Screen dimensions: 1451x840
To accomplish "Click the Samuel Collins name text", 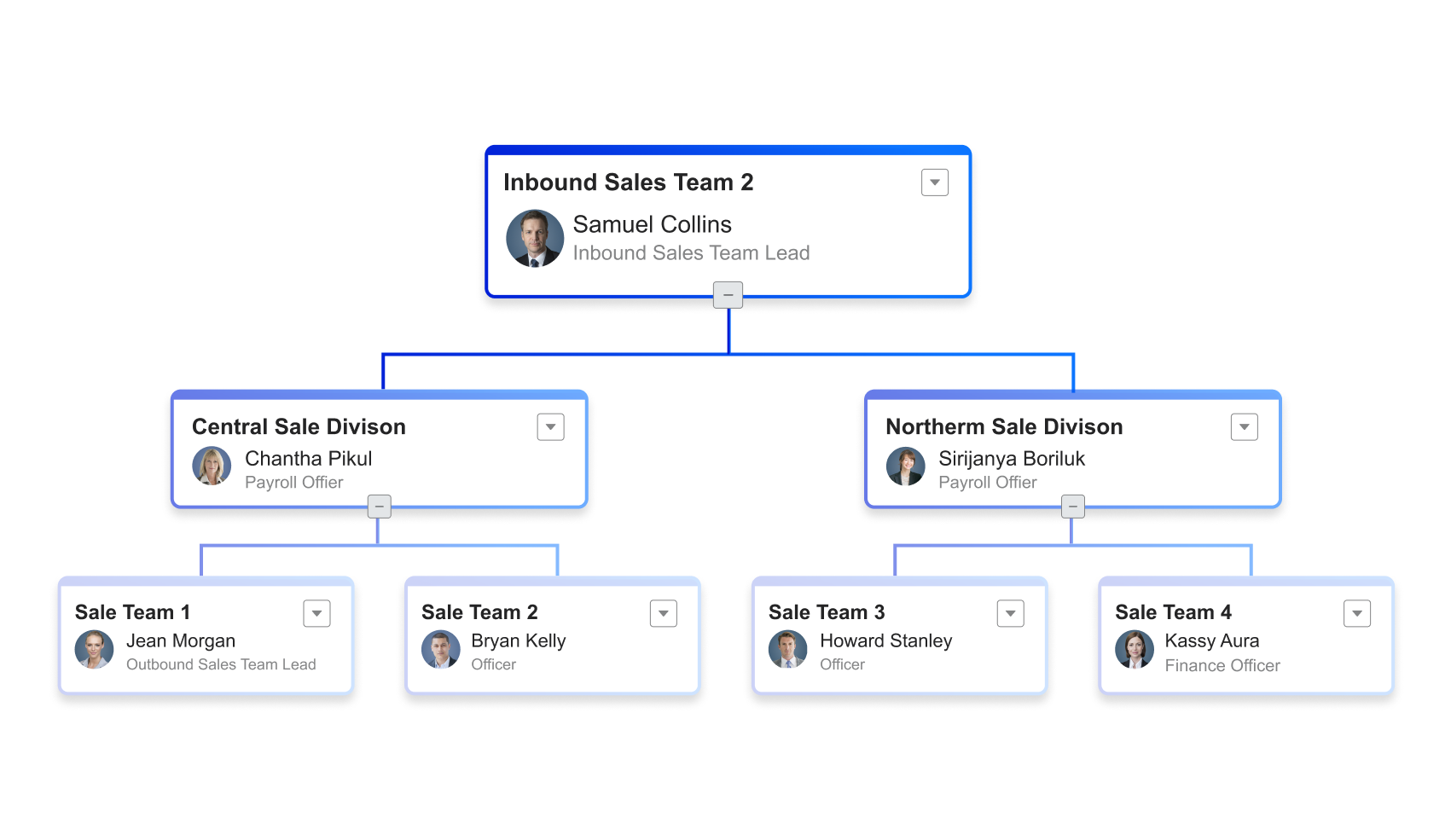I will [x=652, y=224].
